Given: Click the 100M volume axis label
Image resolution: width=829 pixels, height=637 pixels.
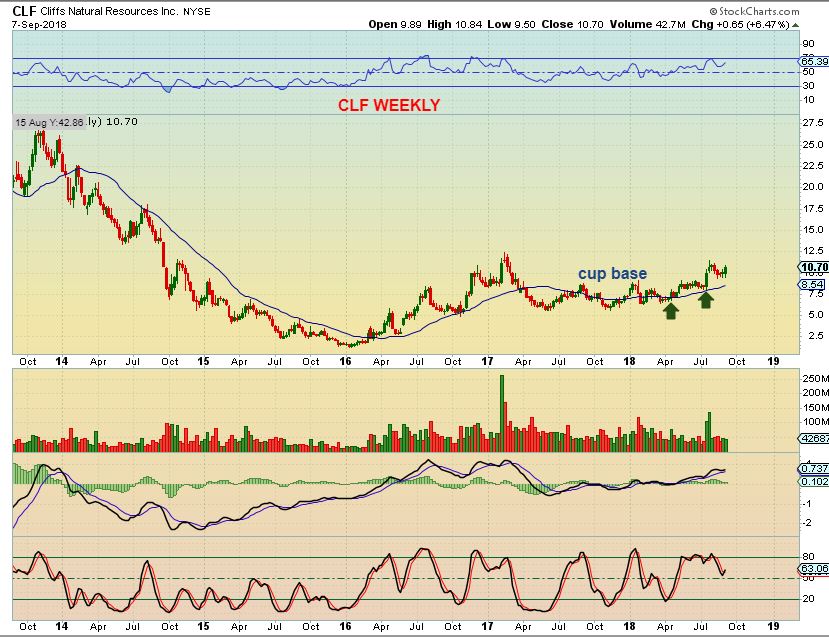Looking at the screenshot, I should [815, 422].
